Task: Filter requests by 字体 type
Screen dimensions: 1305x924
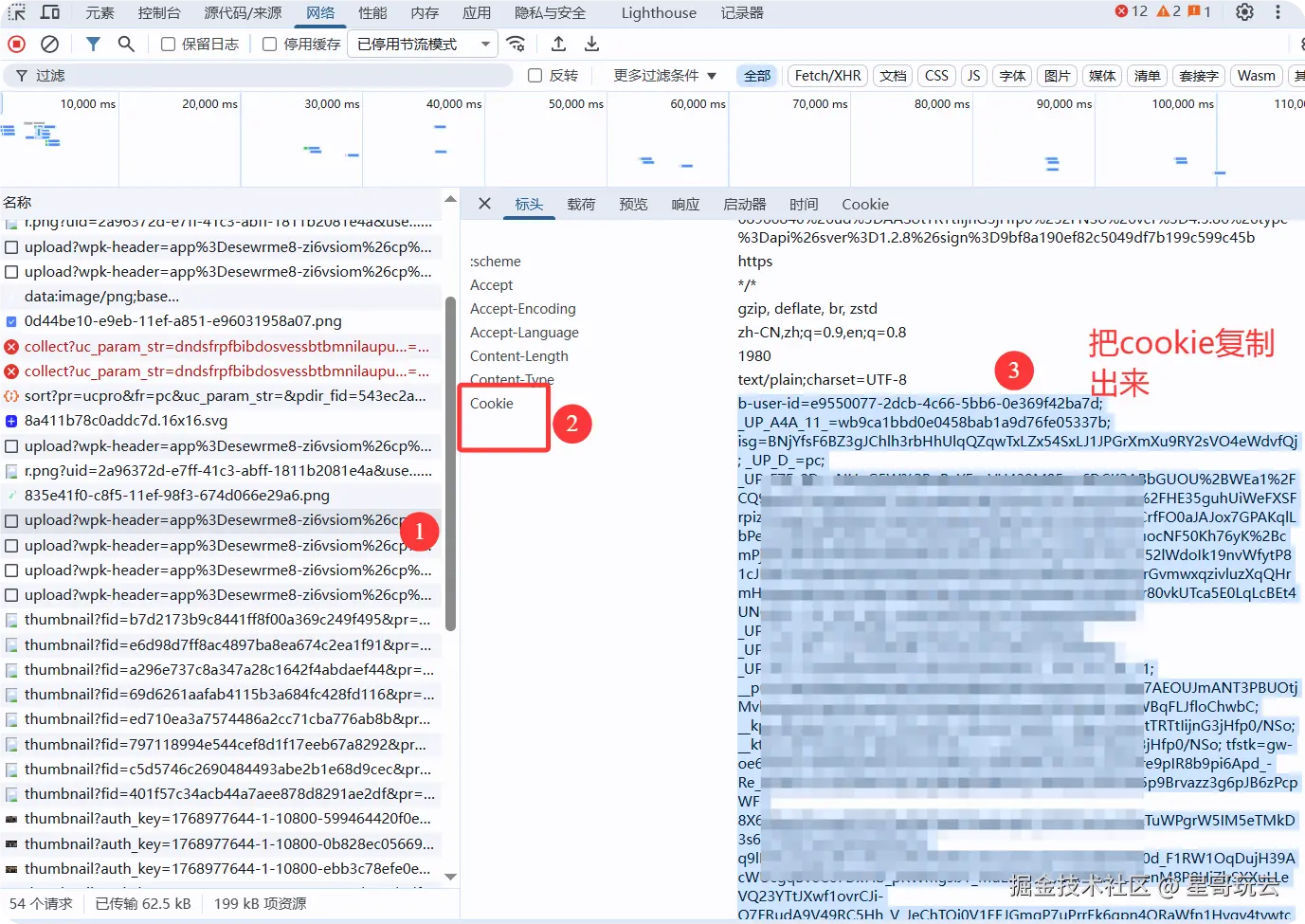Action: coord(1012,76)
